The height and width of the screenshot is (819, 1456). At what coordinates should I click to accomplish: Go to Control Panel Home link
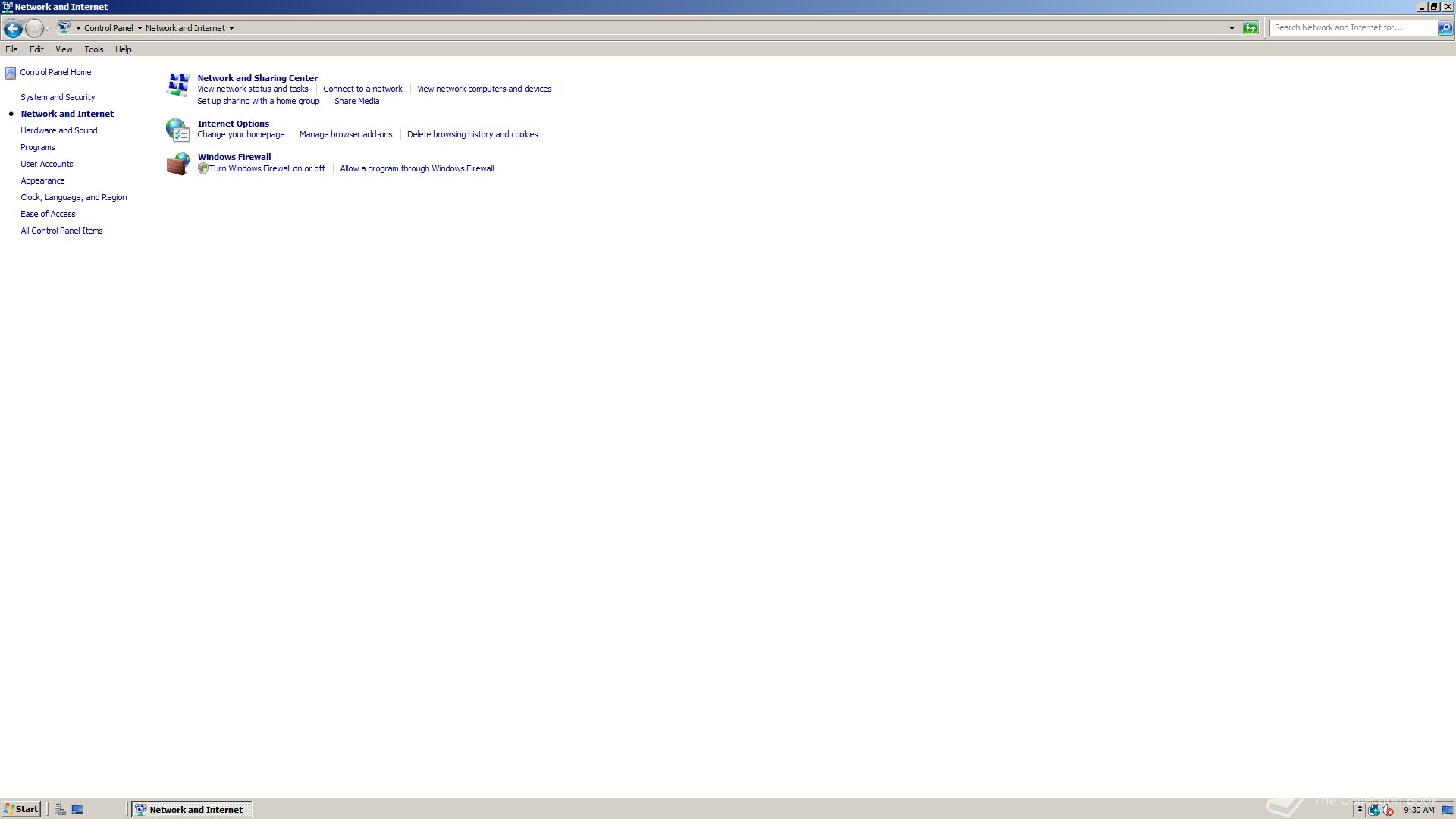55,72
